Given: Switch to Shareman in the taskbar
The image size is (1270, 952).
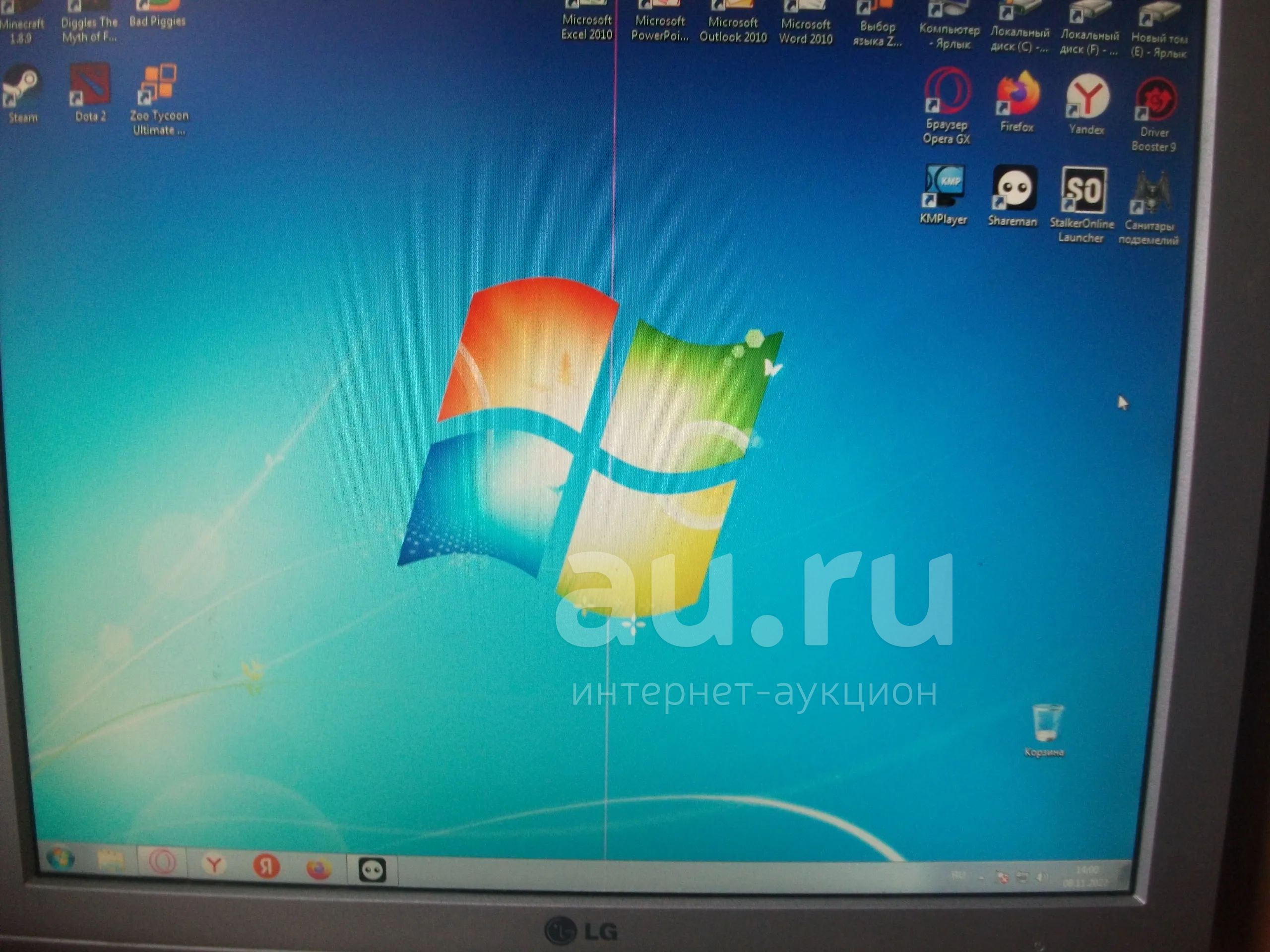Looking at the screenshot, I should pyautogui.click(x=372, y=870).
